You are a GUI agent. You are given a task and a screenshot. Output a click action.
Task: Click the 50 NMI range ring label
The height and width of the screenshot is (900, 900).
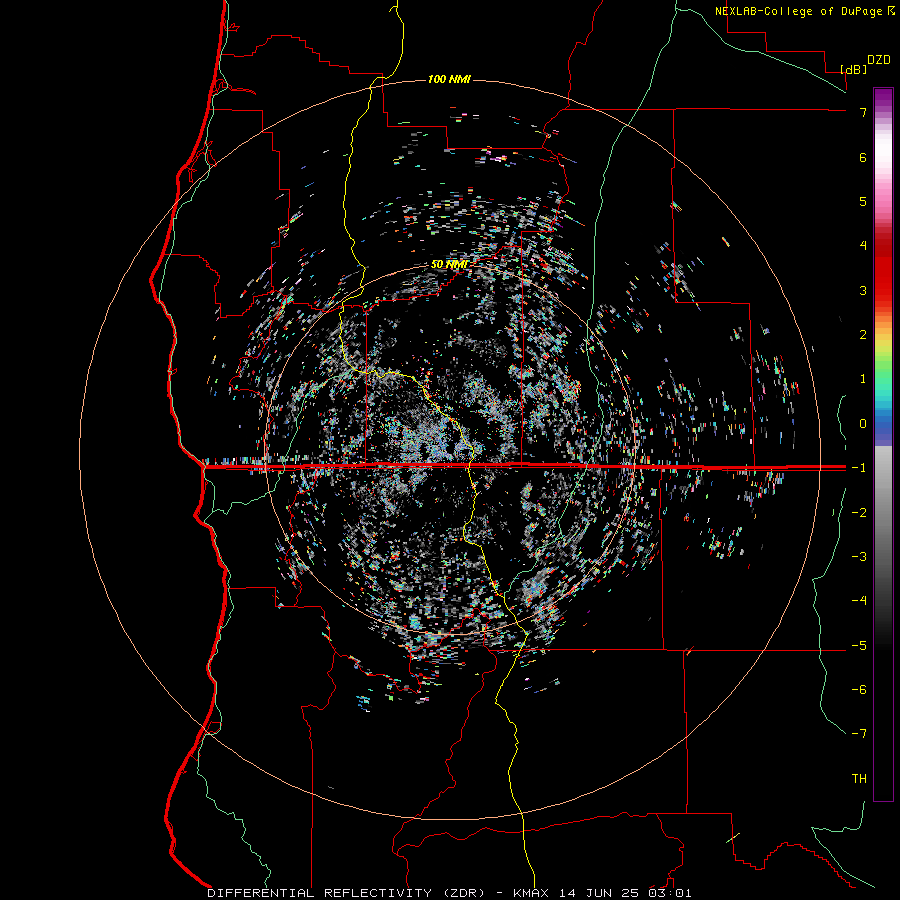tap(449, 265)
